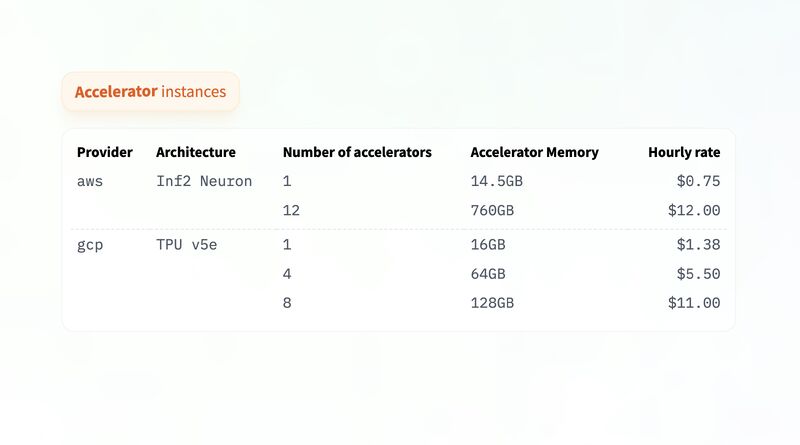Click the TPU v5e architecture cell
Viewport: 800px width, 445px height.
pos(187,244)
